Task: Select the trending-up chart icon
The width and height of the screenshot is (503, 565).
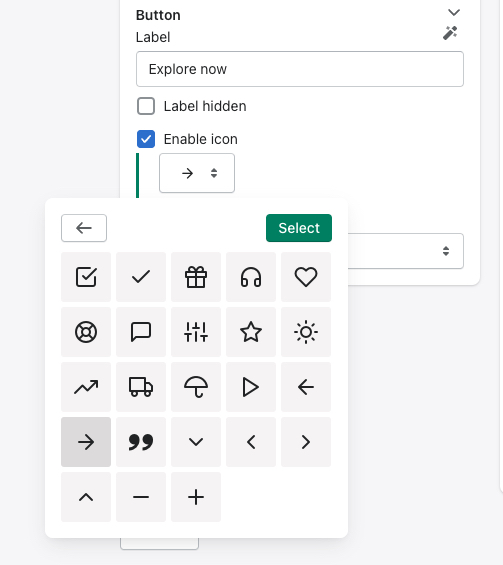Action: click(86, 387)
